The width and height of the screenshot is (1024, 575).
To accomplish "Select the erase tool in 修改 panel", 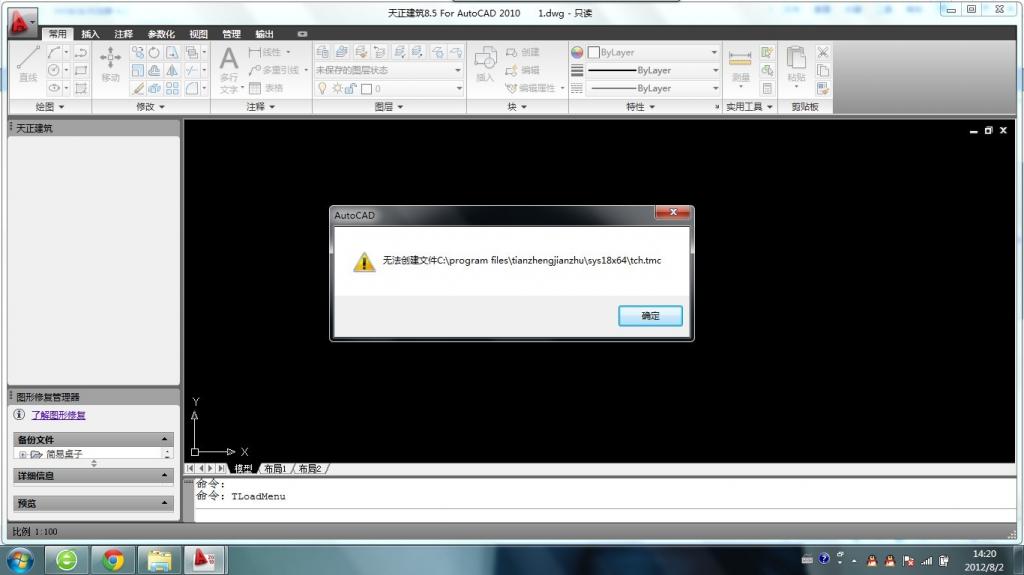I will pos(137,88).
